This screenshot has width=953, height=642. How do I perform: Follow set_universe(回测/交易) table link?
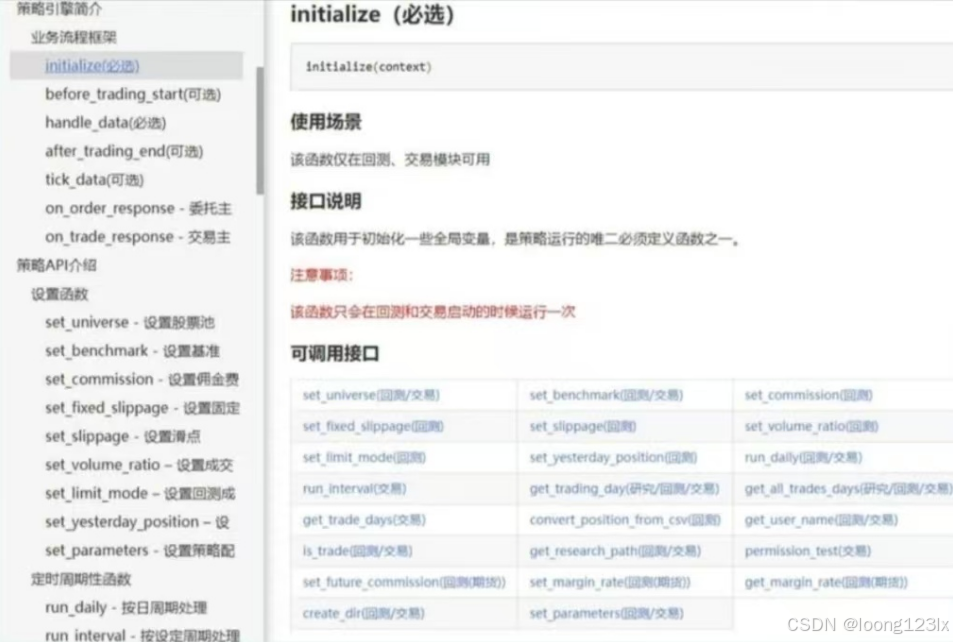371,395
